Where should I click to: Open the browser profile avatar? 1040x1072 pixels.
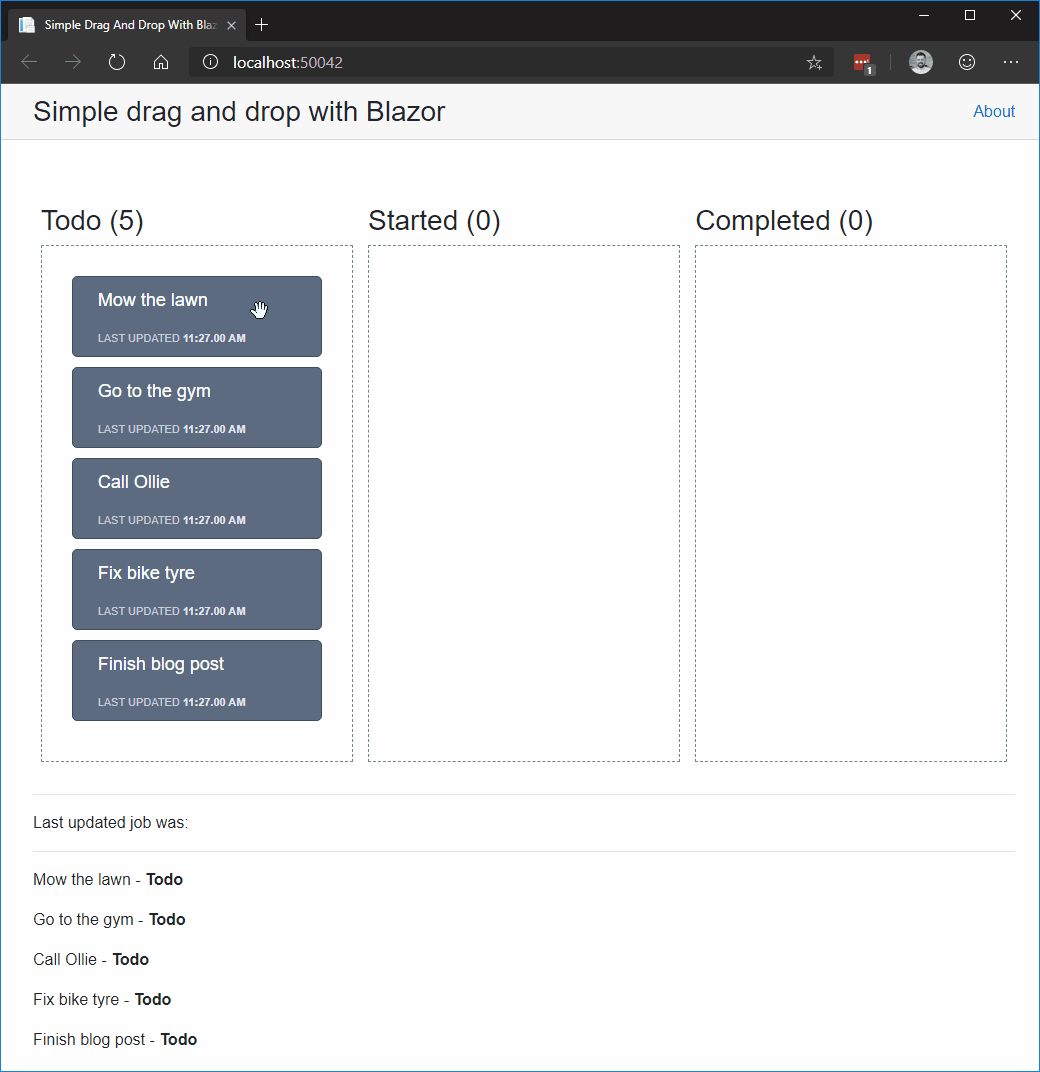[x=920, y=61]
